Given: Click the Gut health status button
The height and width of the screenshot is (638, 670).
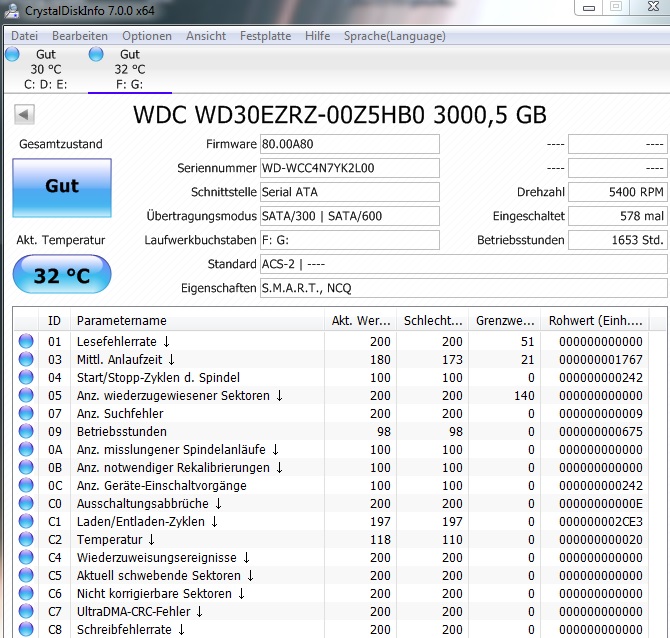Looking at the screenshot, I should click(62, 188).
